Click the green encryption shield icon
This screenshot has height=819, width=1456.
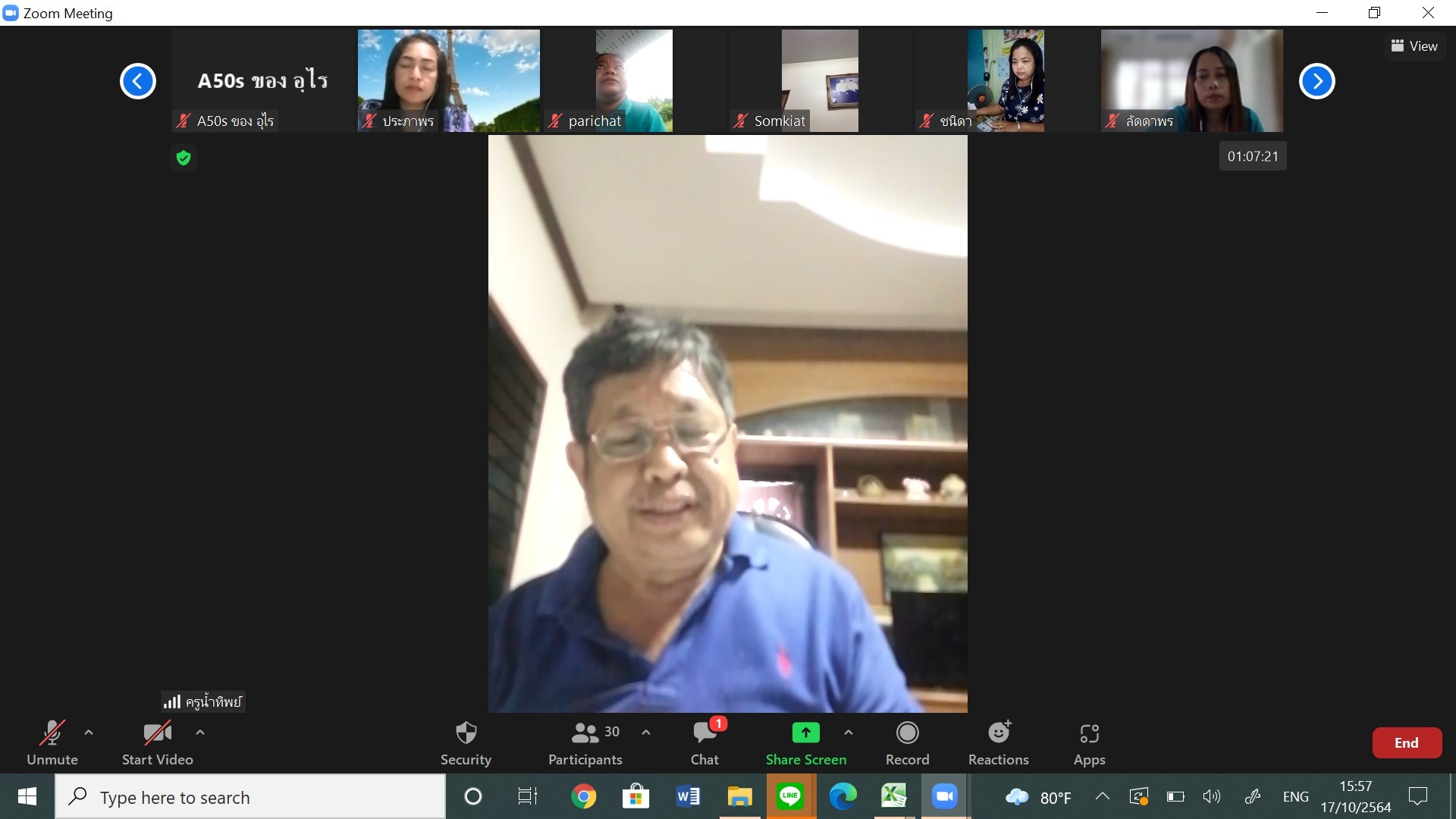coord(184,158)
